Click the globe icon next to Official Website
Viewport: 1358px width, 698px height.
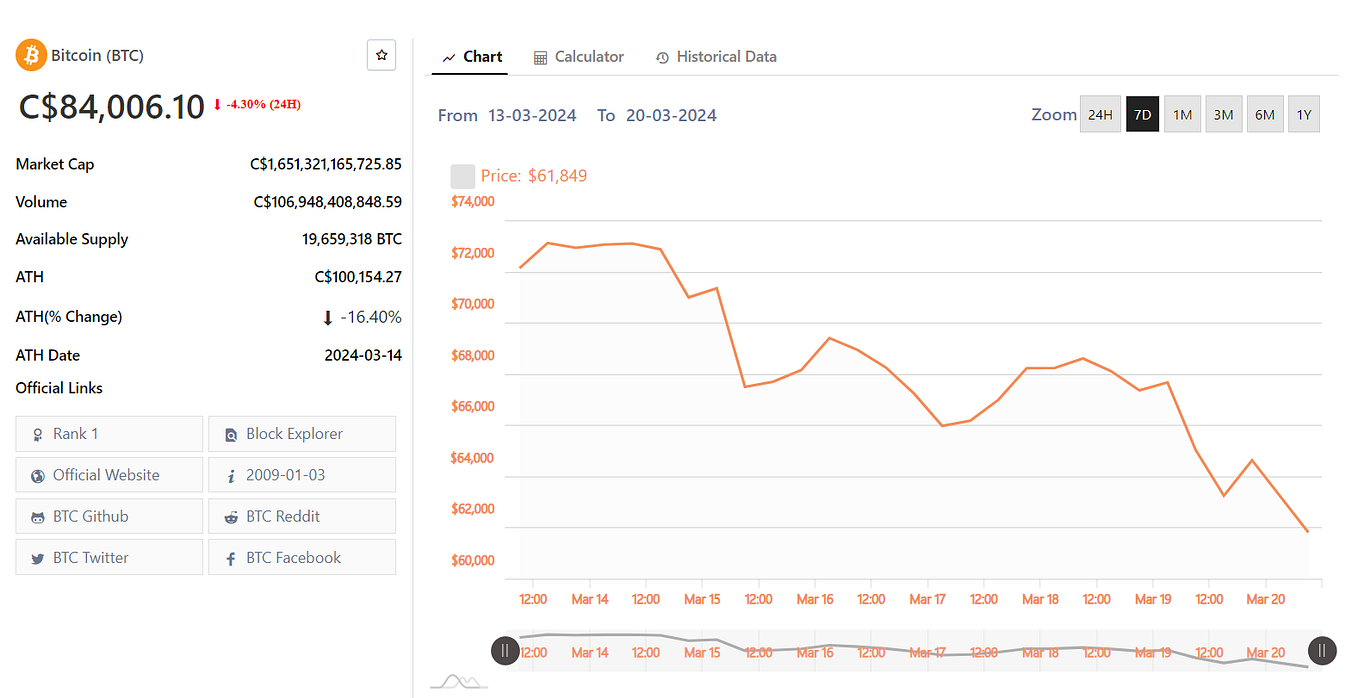[37, 475]
